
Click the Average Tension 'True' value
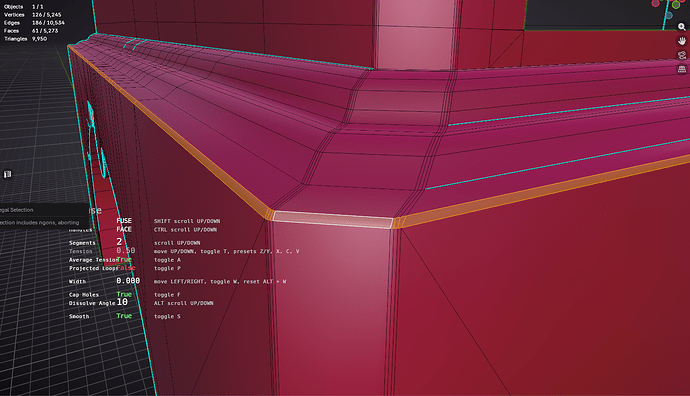(124, 260)
